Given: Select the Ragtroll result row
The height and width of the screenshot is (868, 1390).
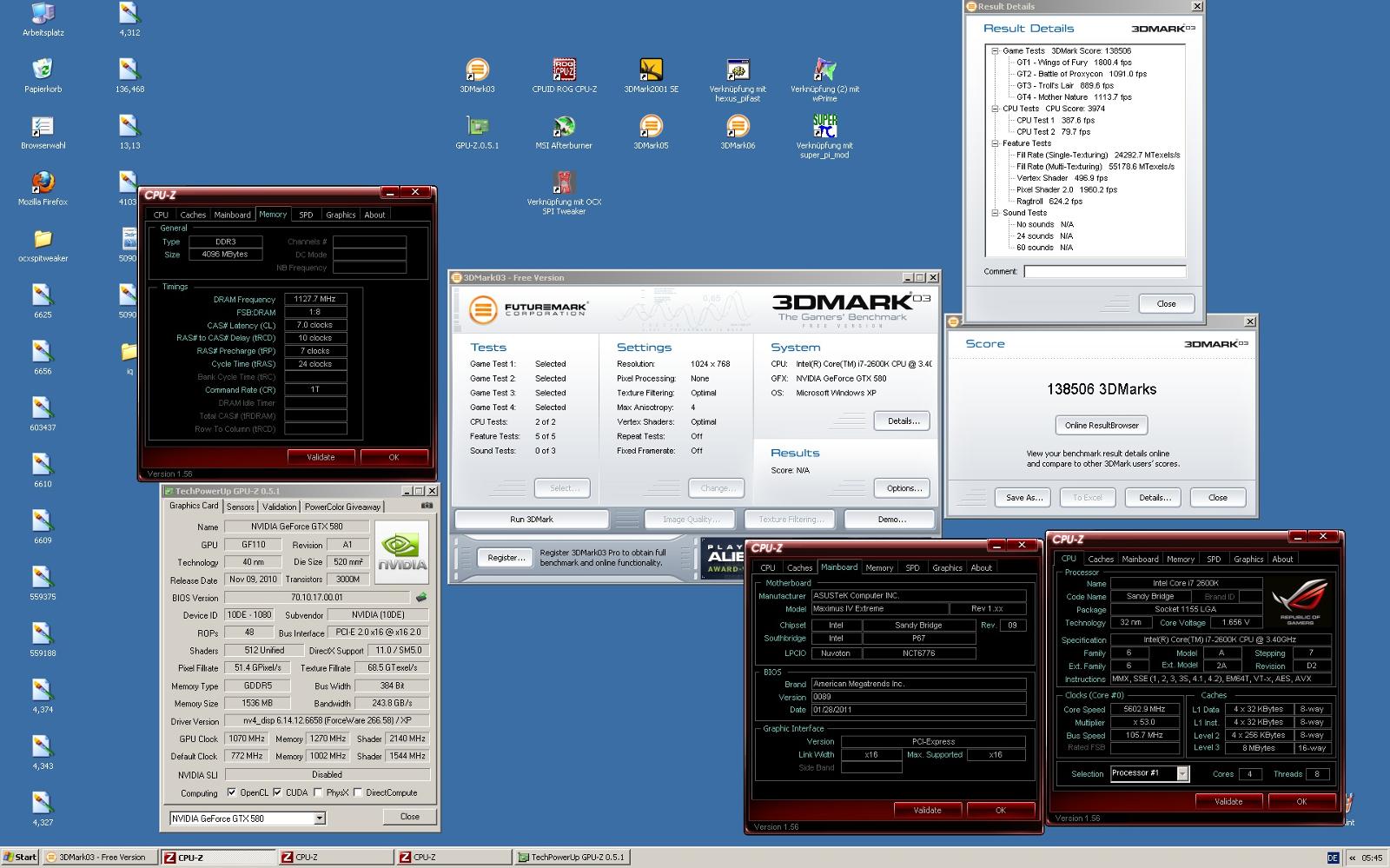Looking at the screenshot, I should tap(1049, 202).
